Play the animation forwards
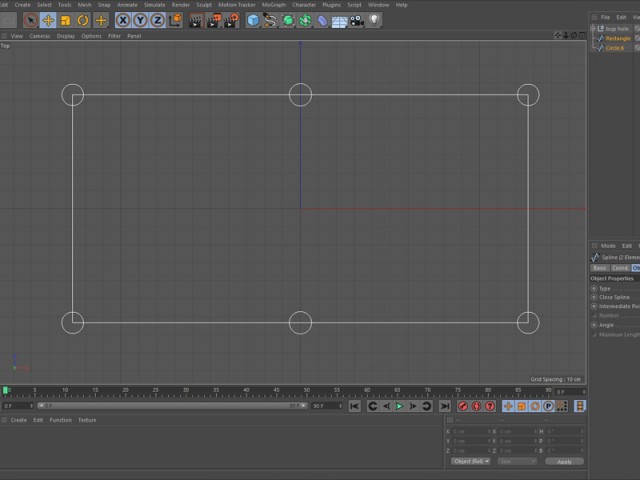640x480 pixels. click(399, 406)
